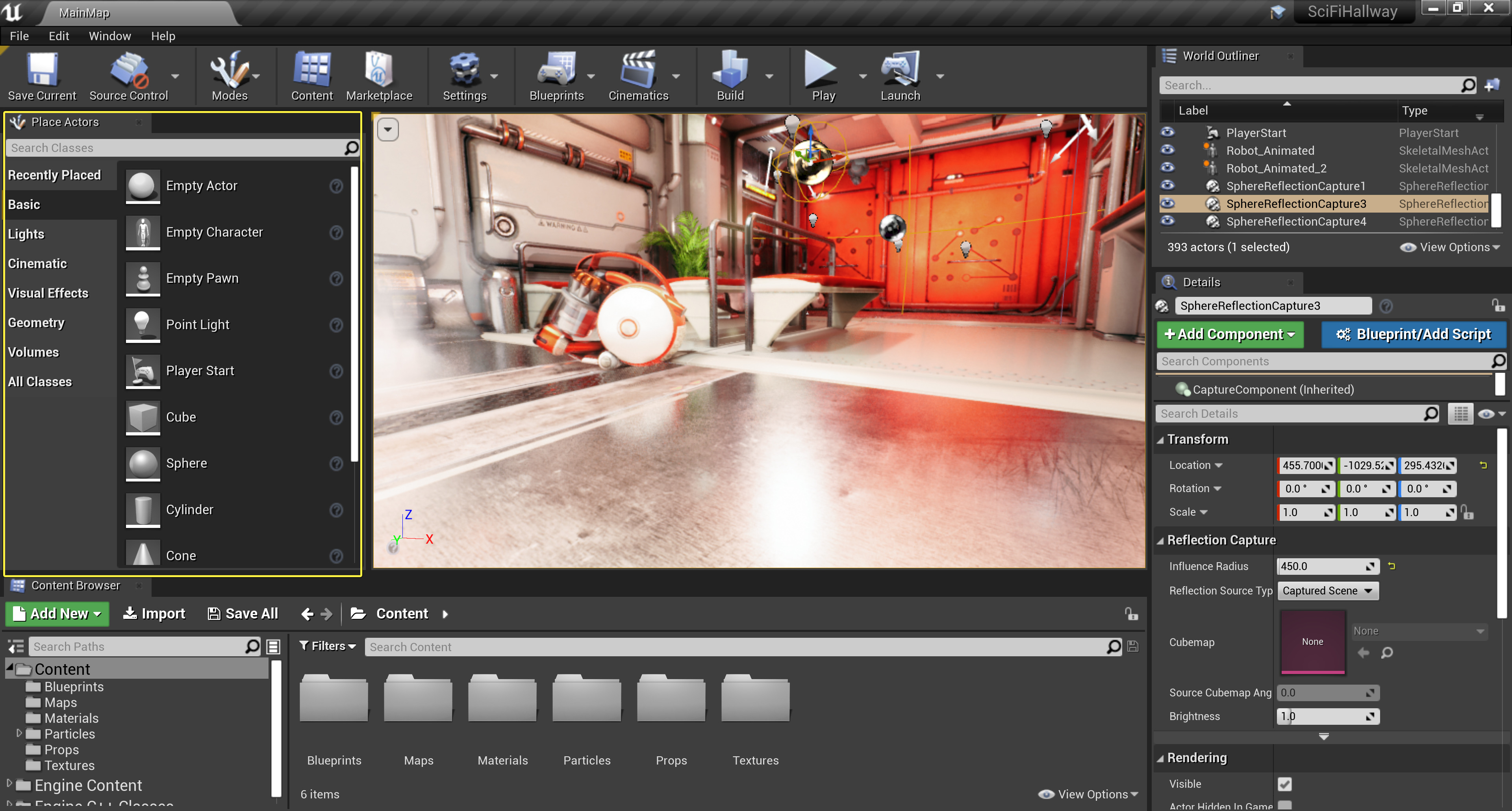Image resolution: width=1512 pixels, height=811 pixels.
Task: Hide Robot_Animated using its eye icon
Action: 1167,150
